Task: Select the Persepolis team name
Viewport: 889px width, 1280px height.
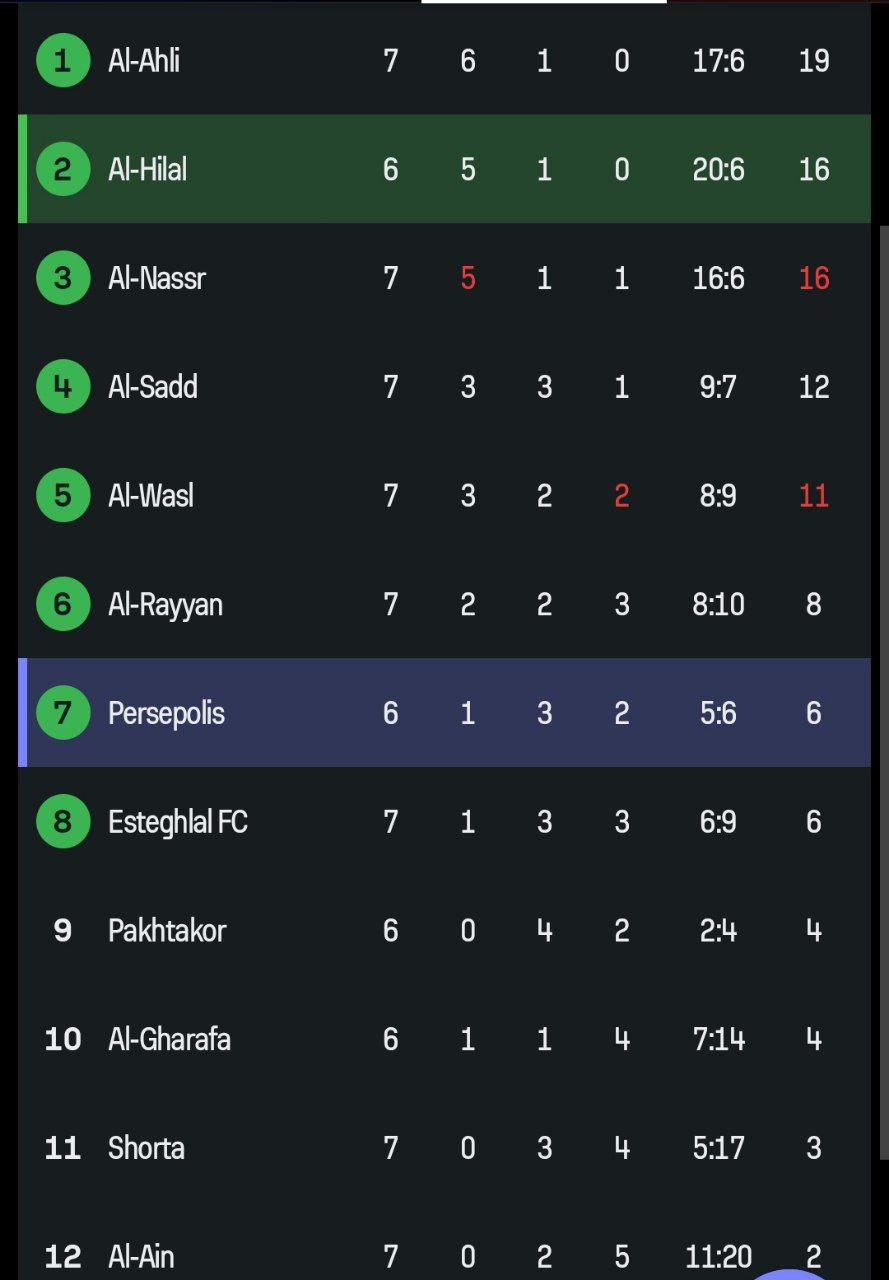Action: [166, 713]
